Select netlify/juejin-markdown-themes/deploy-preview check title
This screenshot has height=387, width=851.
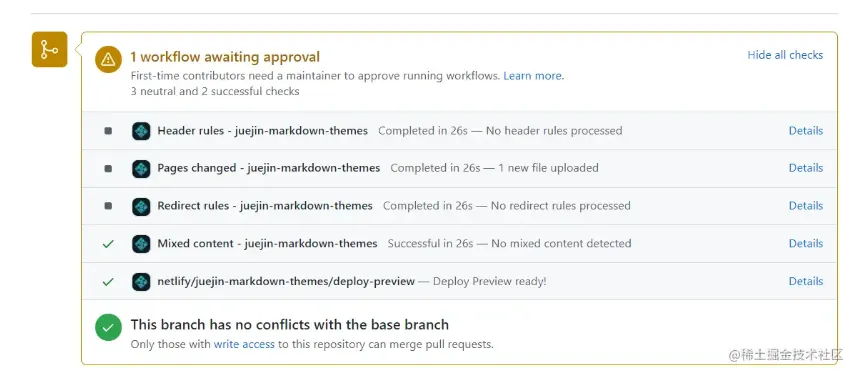click(x=286, y=281)
